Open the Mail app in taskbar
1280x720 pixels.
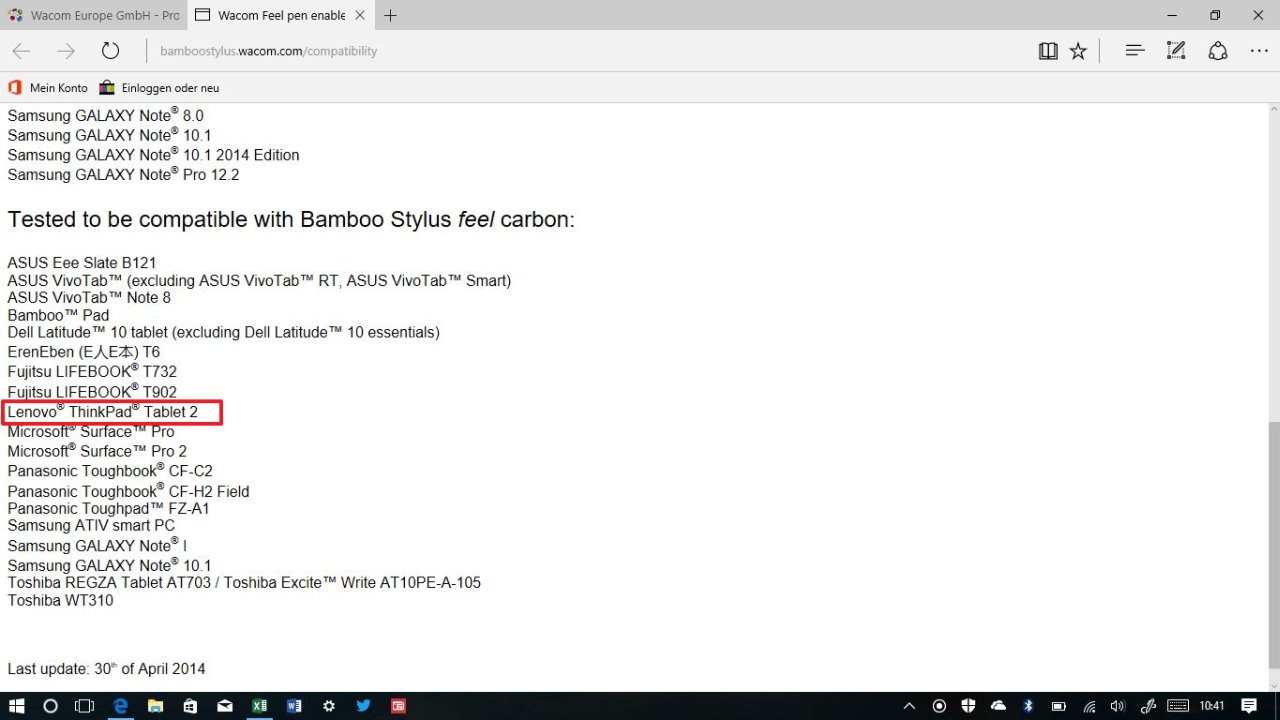pyautogui.click(x=225, y=706)
